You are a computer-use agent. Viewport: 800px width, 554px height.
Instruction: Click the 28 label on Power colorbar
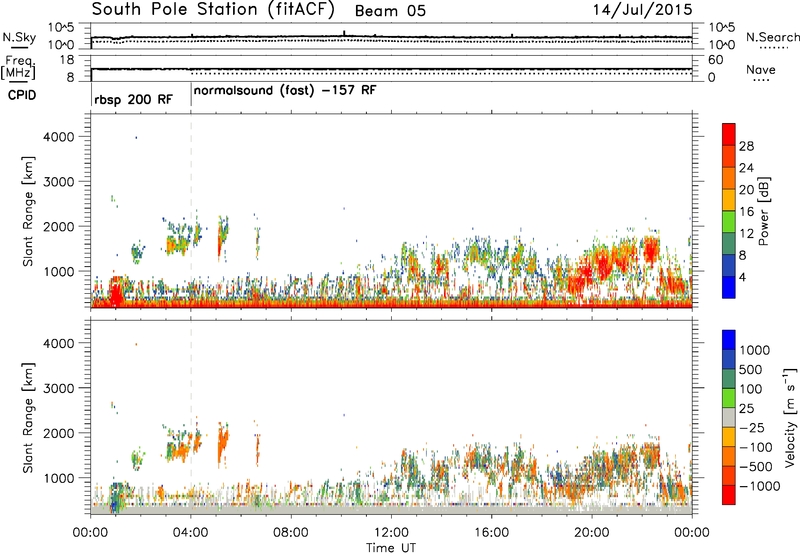(746, 146)
